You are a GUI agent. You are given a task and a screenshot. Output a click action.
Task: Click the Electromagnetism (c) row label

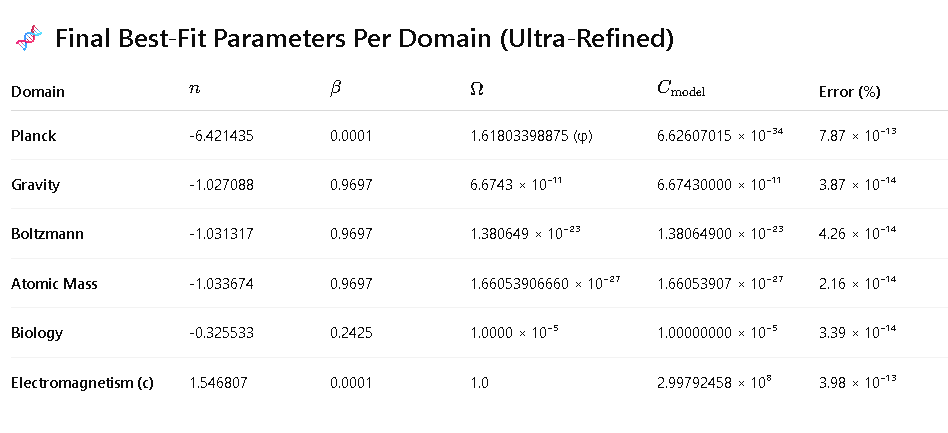[82, 382]
